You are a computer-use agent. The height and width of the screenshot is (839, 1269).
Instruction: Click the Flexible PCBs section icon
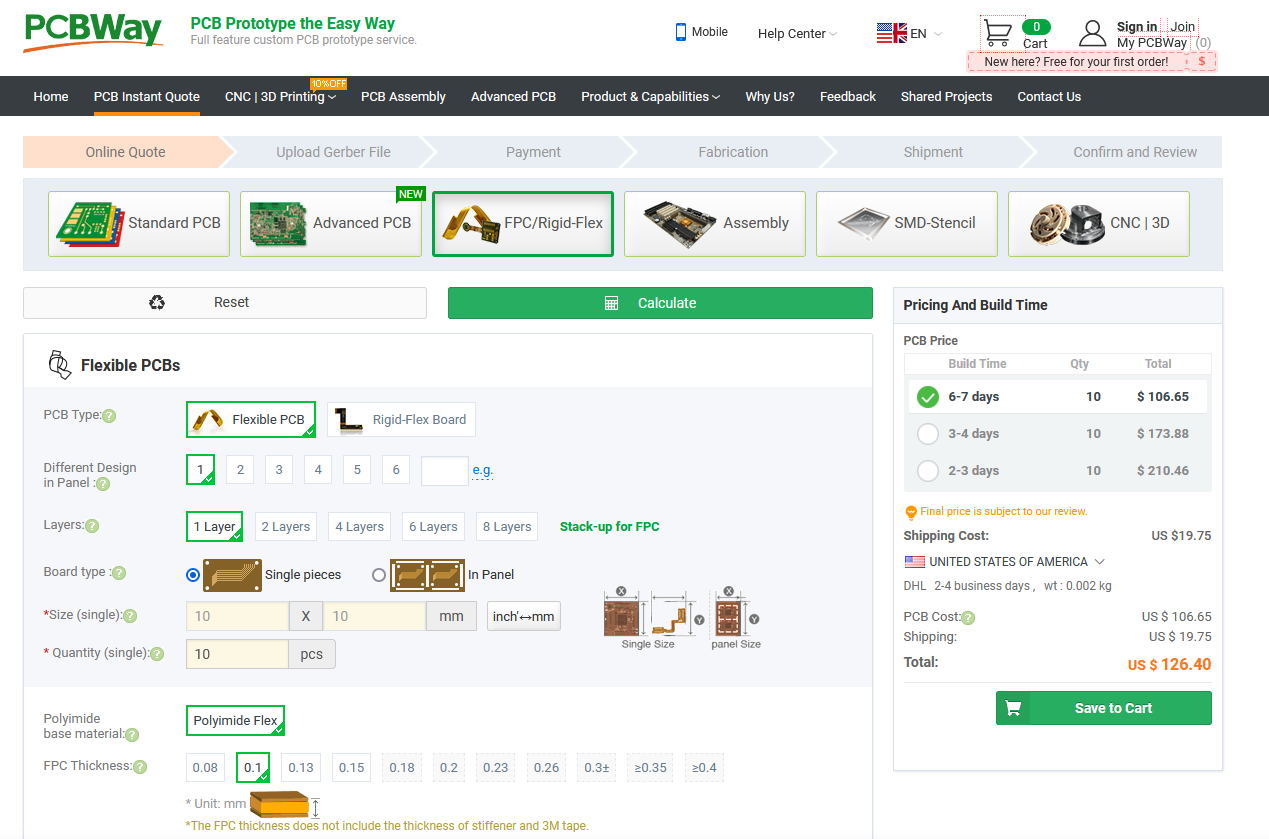(x=59, y=365)
